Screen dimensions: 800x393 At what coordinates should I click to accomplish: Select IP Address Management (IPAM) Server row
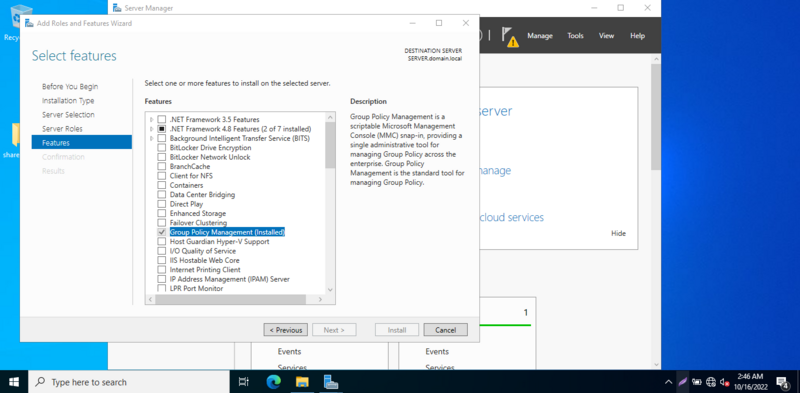click(x=230, y=279)
